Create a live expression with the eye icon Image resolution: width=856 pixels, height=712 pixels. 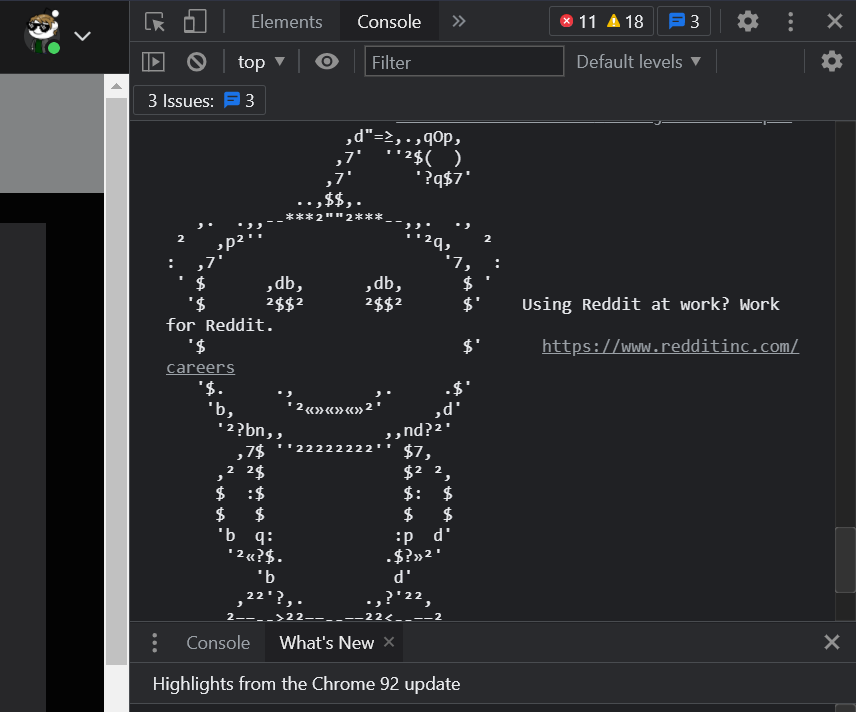click(326, 61)
